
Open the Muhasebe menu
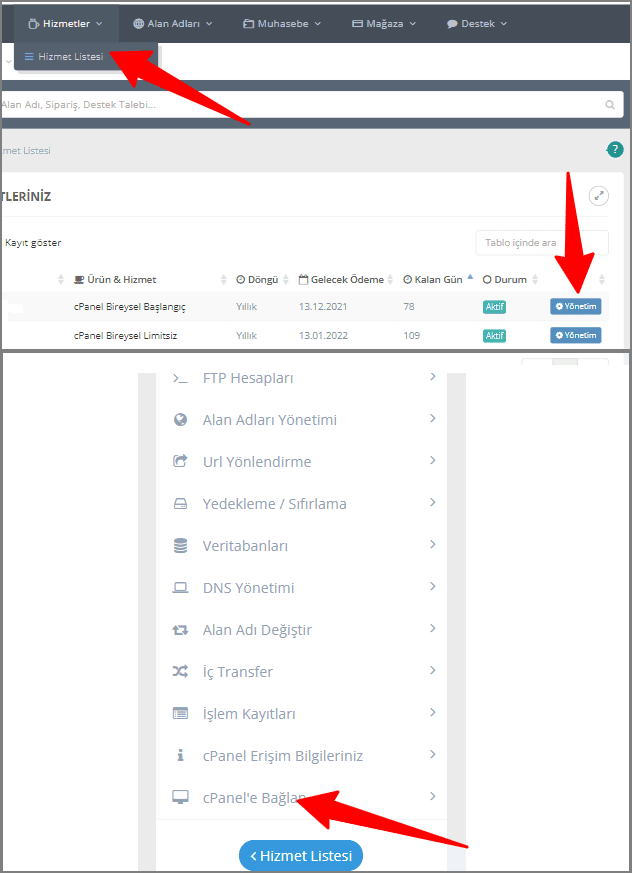click(x=282, y=24)
